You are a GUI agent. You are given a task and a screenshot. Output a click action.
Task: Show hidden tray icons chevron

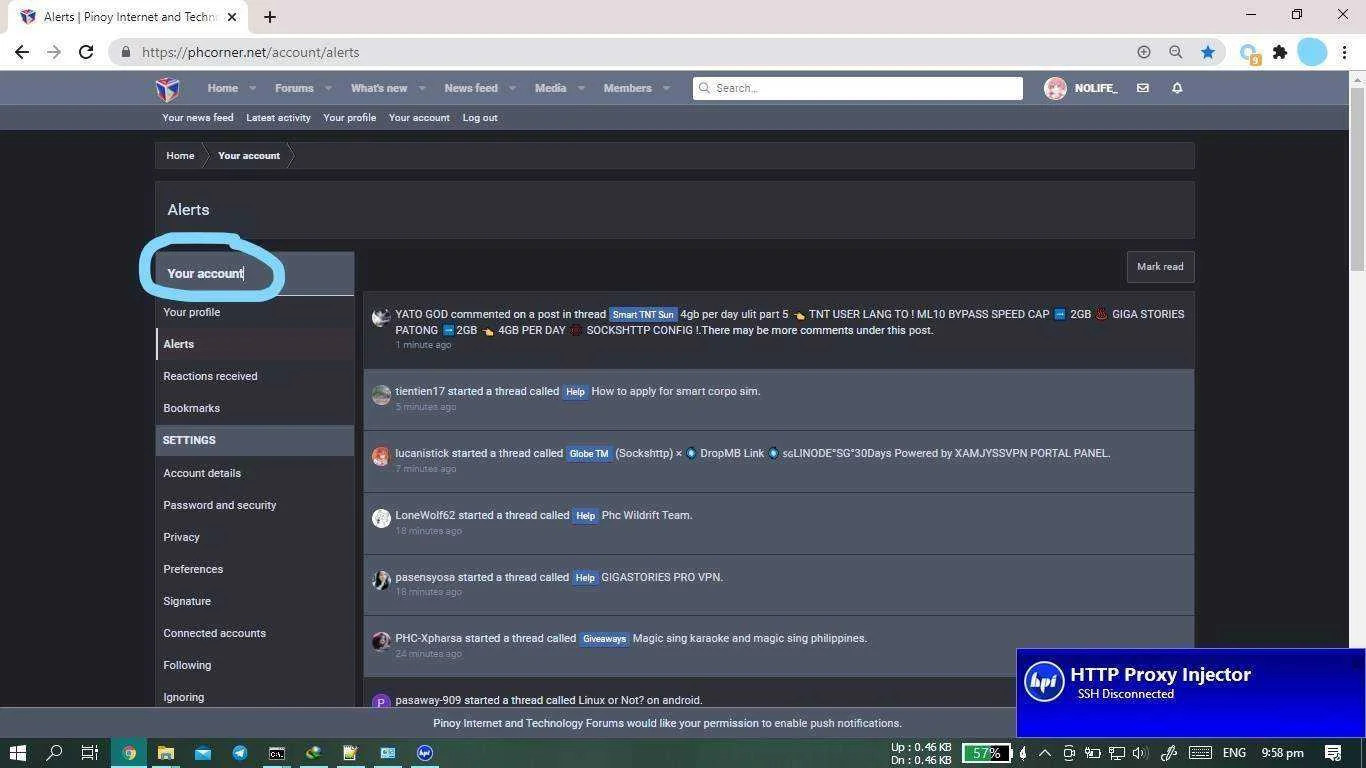pos(1045,752)
